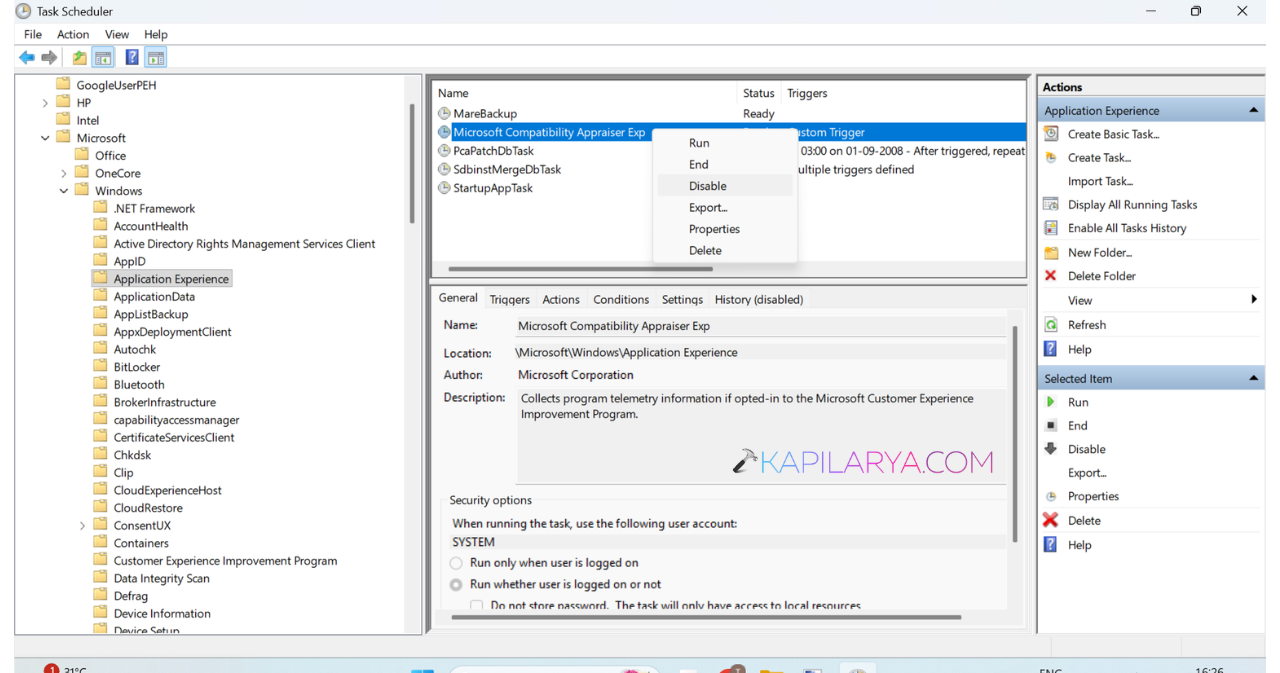1280x673 pixels.
Task: Collapse the Application Experience actions section
Action: pyautogui.click(x=1253, y=111)
